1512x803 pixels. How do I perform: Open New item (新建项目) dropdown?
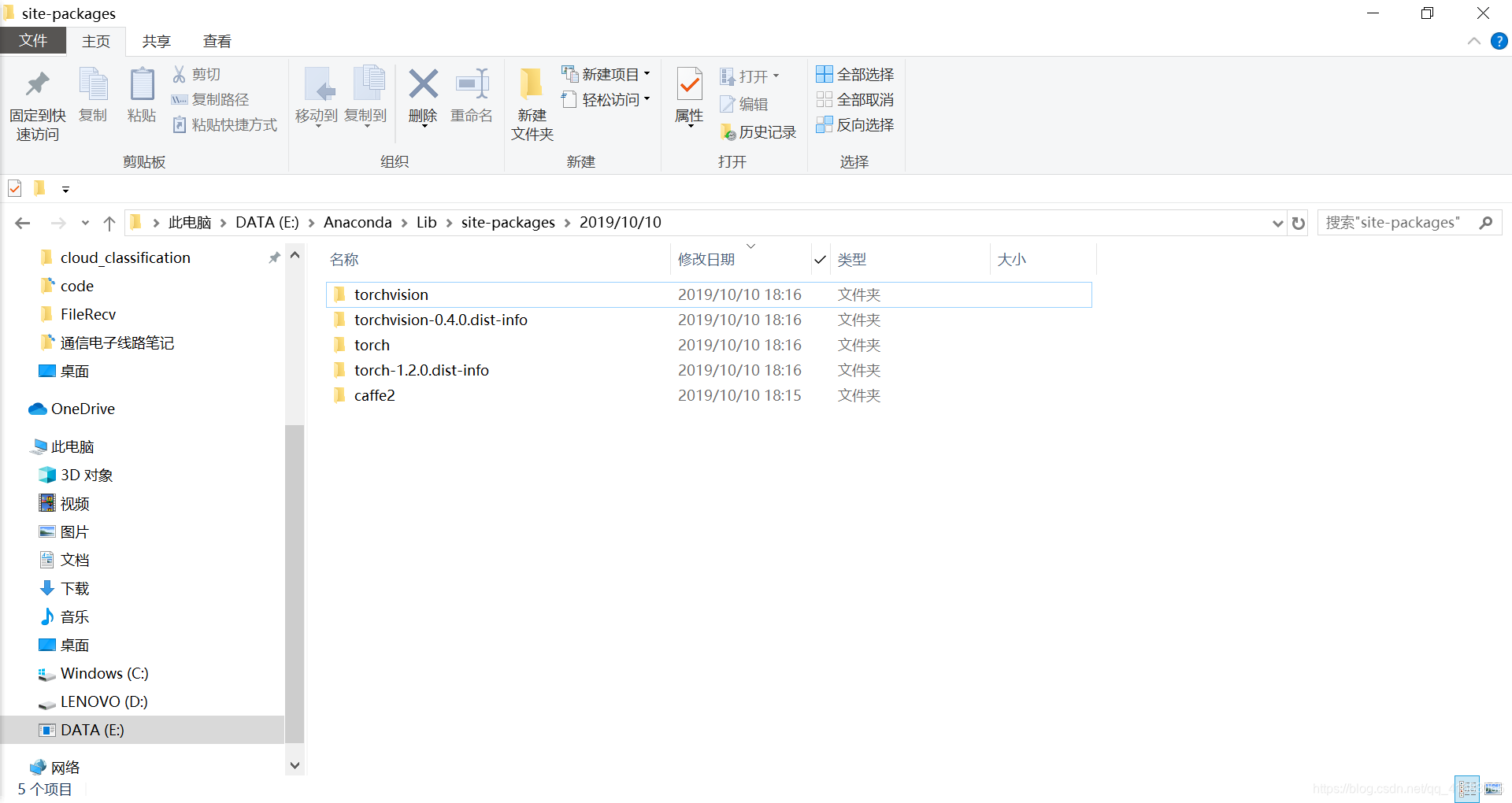pos(606,74)
